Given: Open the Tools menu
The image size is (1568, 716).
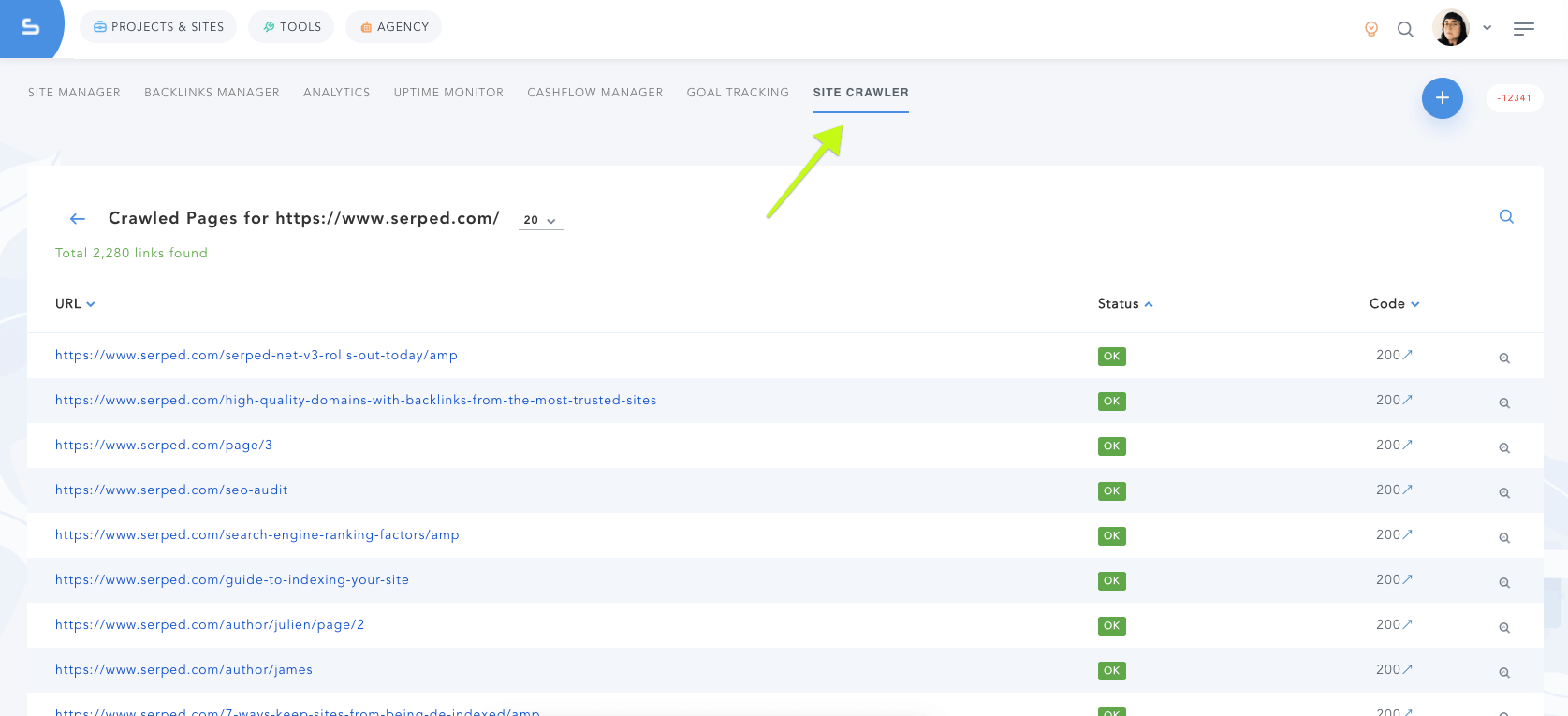Looking at the screenshot, I should 291,27.
